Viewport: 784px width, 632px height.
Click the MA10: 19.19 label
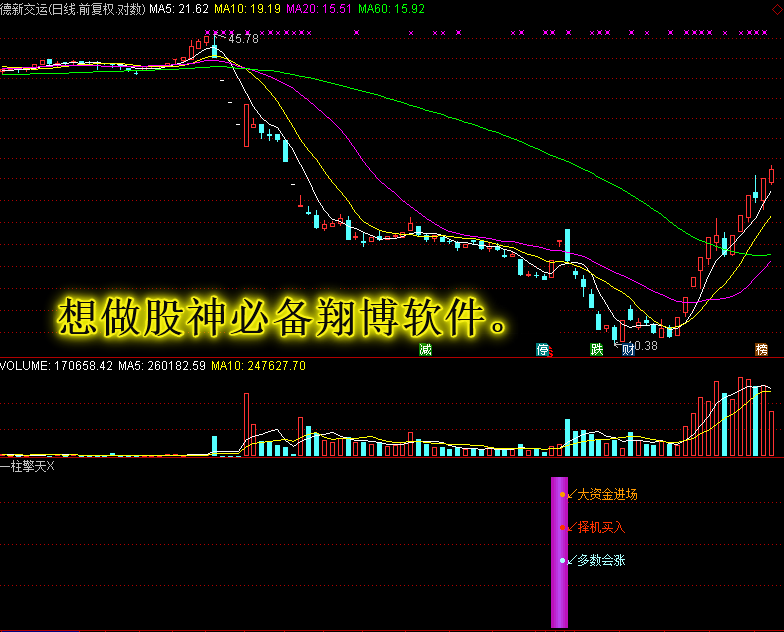pos(248,9)
